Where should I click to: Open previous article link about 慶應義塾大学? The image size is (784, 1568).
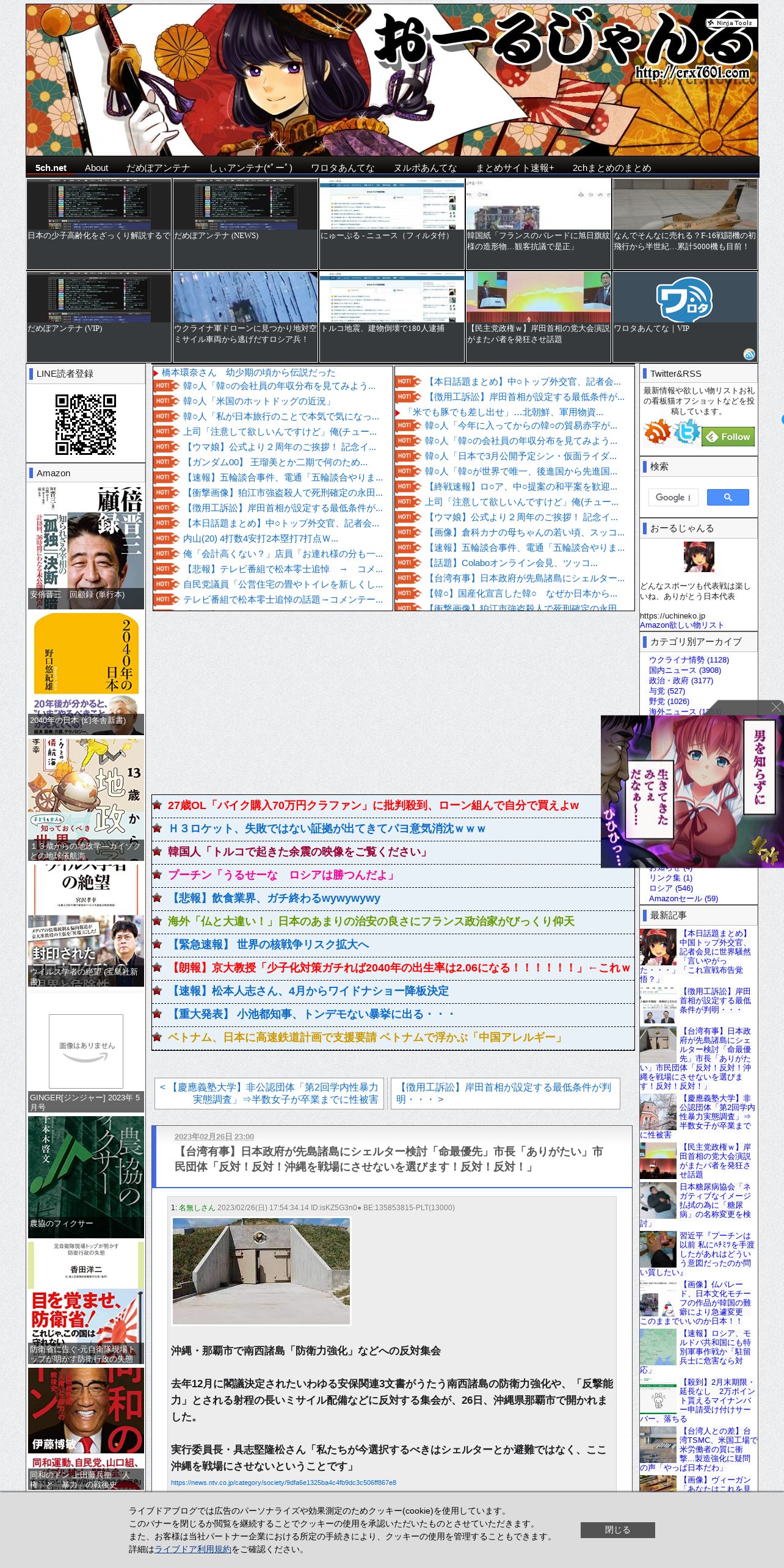tap(269, 1093)
